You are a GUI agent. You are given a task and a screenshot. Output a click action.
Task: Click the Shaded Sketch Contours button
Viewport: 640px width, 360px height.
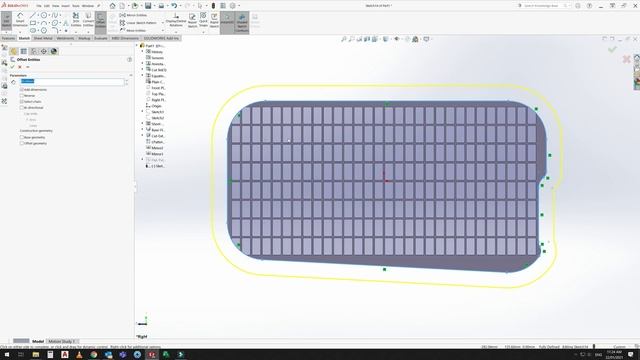click(242, 22)
